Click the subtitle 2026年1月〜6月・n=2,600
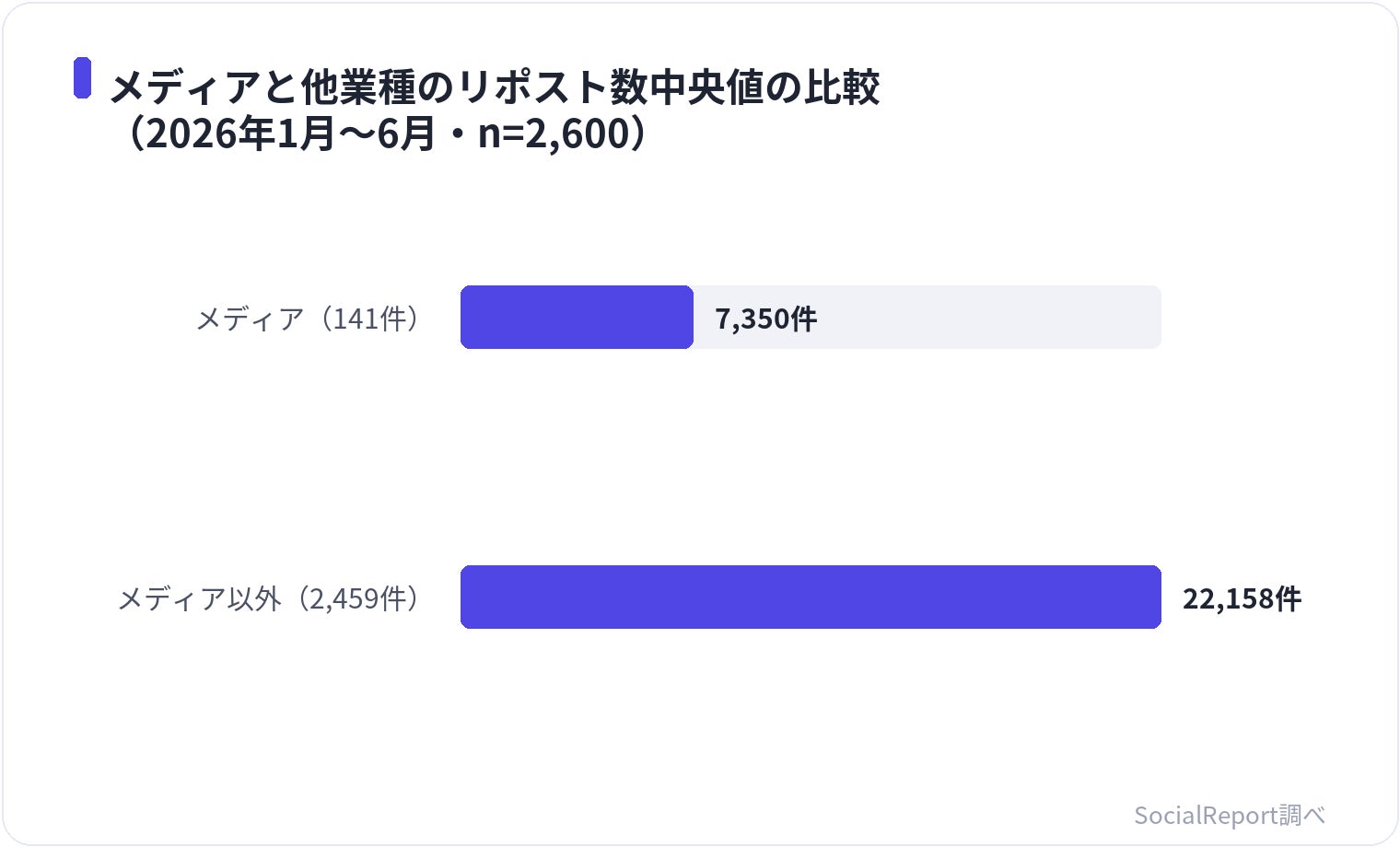The height and width of the screenshot is (847, 1400). click(387, 133)
